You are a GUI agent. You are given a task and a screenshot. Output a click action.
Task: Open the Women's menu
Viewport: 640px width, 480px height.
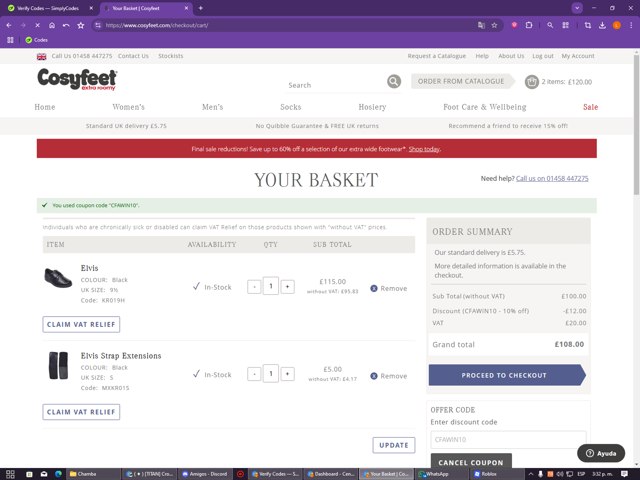pyautogui.click(x=129, y=107)
